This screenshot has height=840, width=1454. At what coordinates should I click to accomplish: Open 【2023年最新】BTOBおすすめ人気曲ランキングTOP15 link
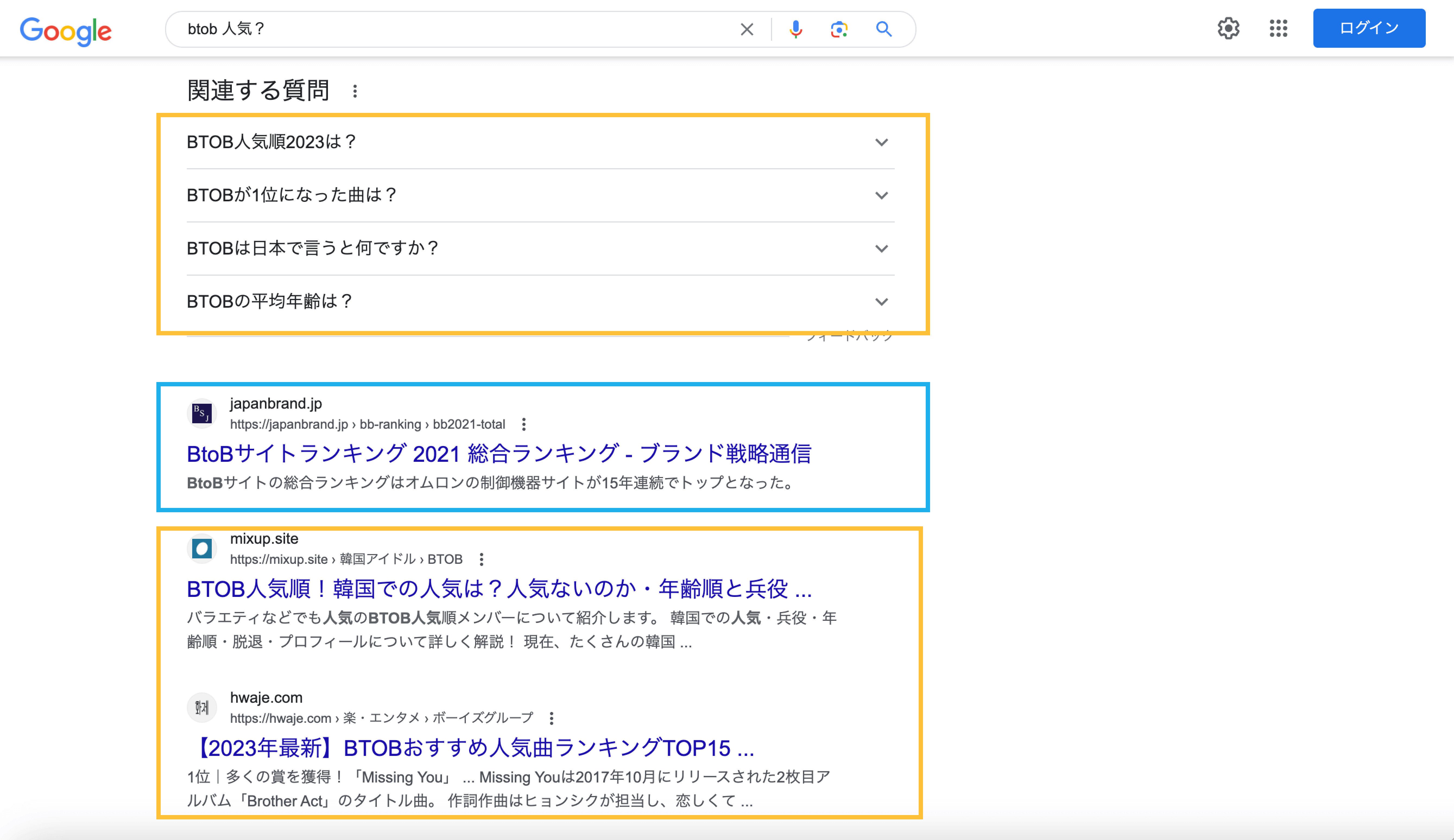(471, 748)
